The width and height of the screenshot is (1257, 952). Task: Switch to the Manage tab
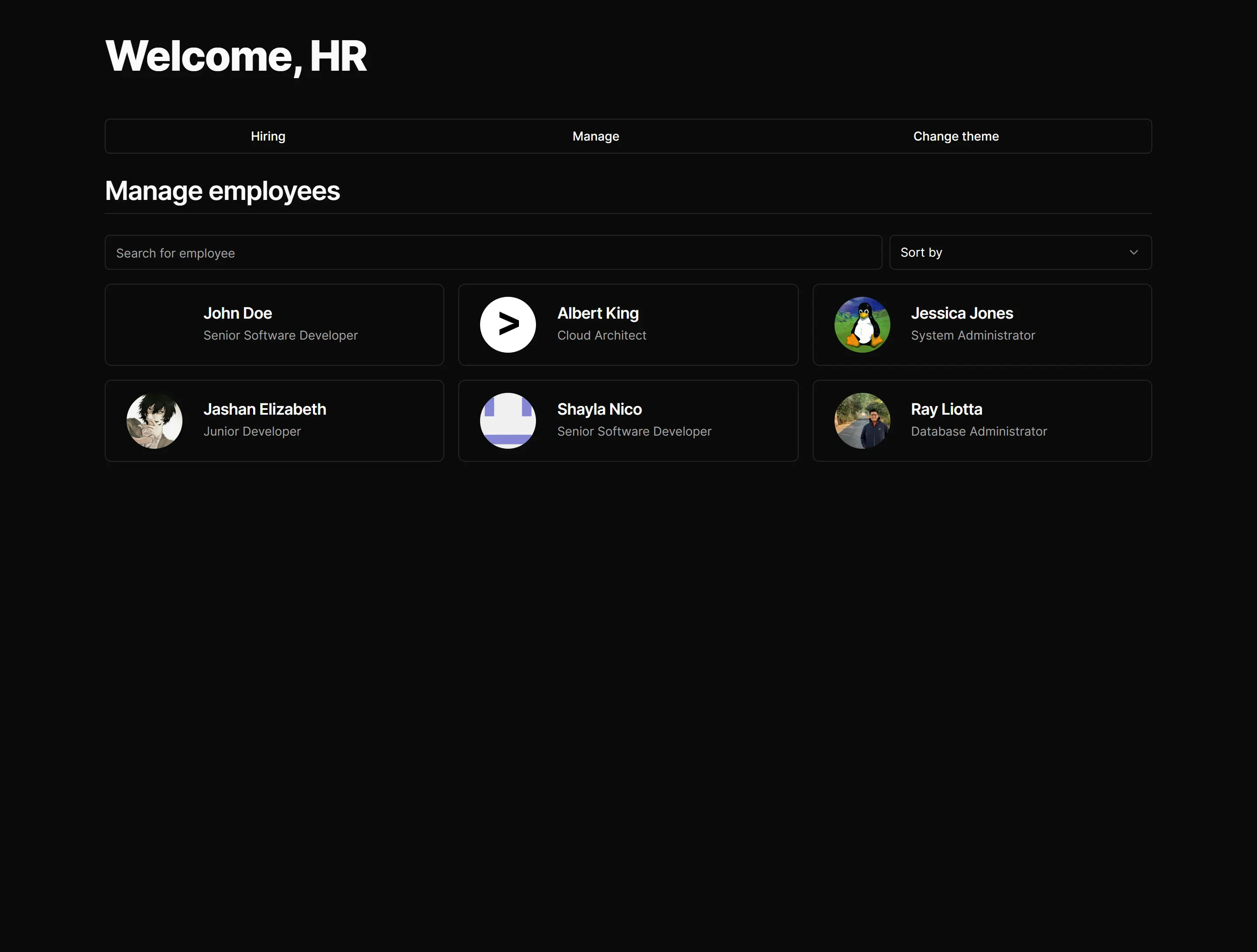tap(595, 136)
